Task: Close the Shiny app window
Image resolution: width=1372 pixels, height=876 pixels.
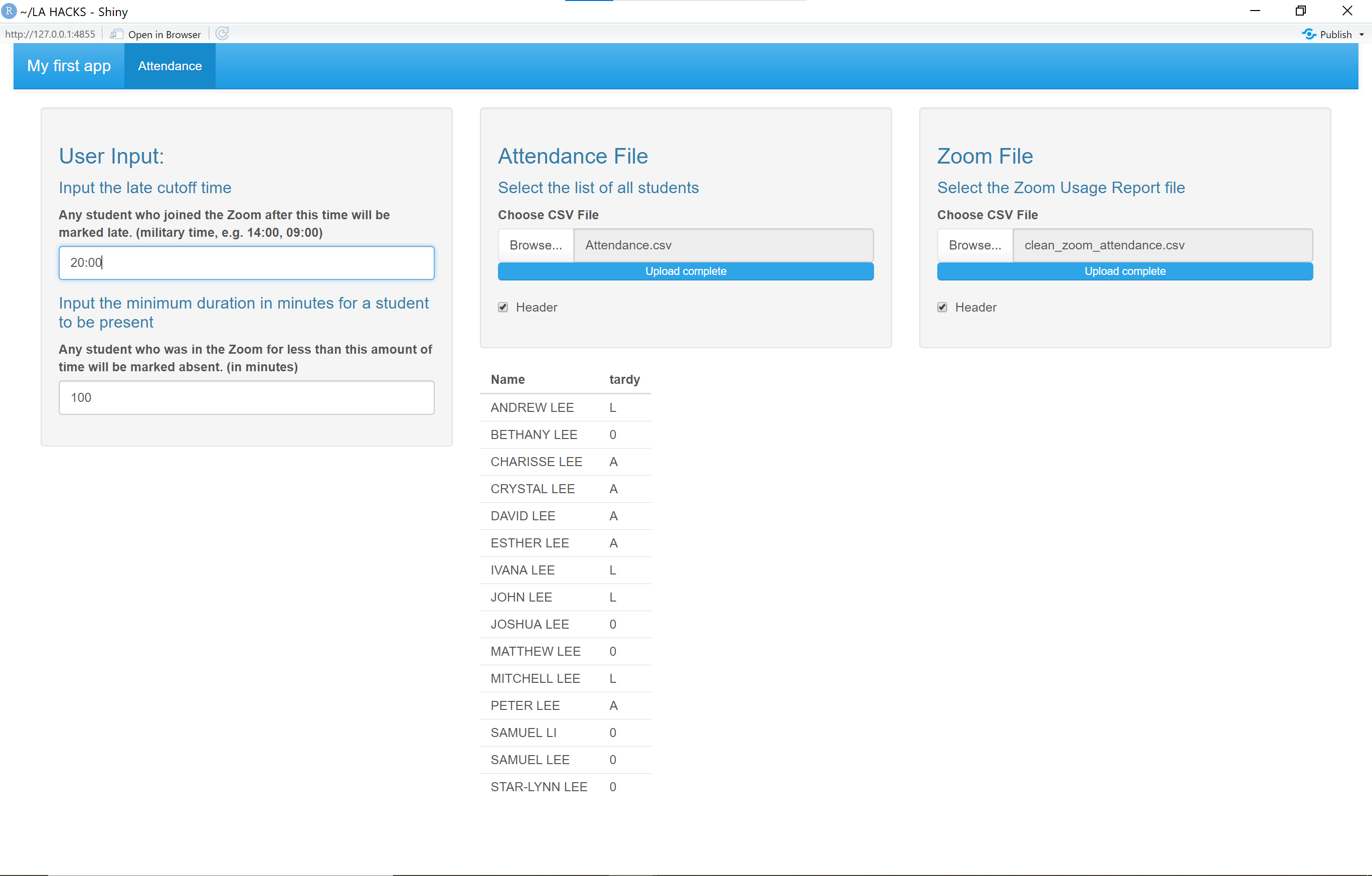Action: [1347, 11]
